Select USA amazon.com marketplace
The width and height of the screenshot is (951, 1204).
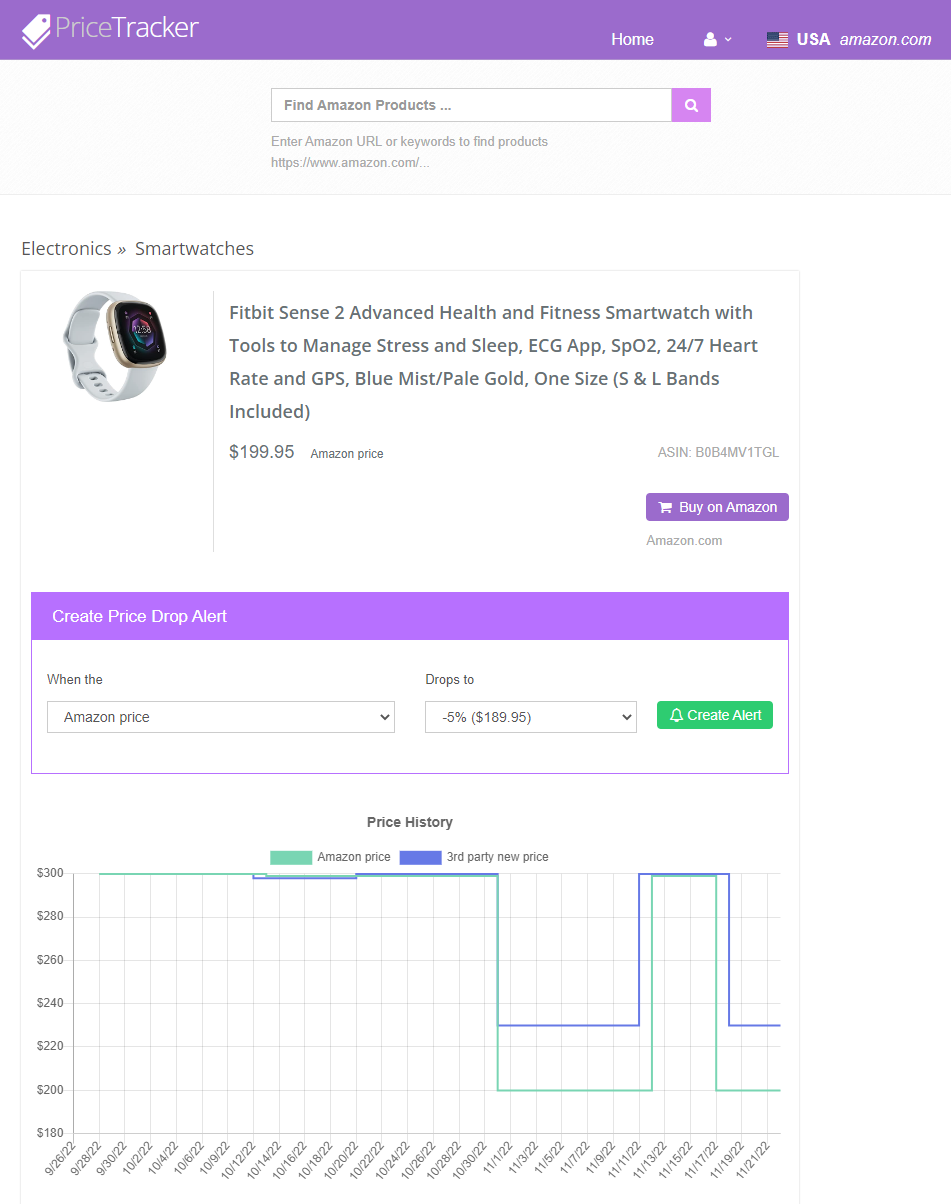pos(849,39)
